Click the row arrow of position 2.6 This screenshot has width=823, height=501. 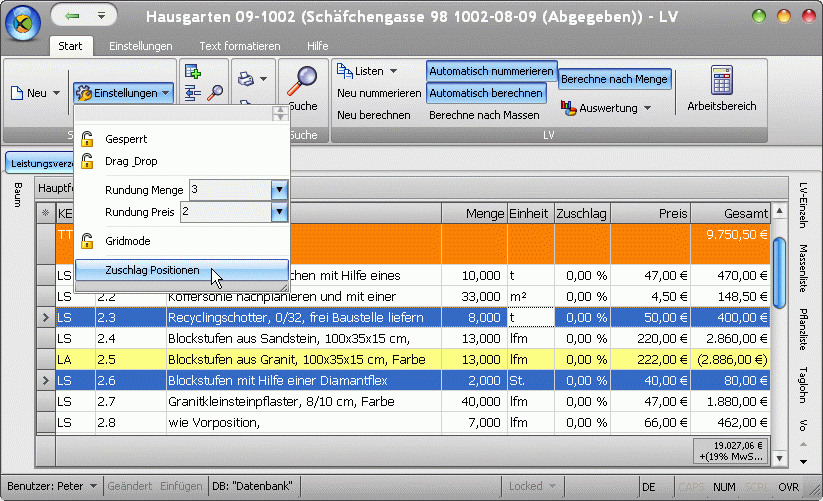(x=46, y=380)
